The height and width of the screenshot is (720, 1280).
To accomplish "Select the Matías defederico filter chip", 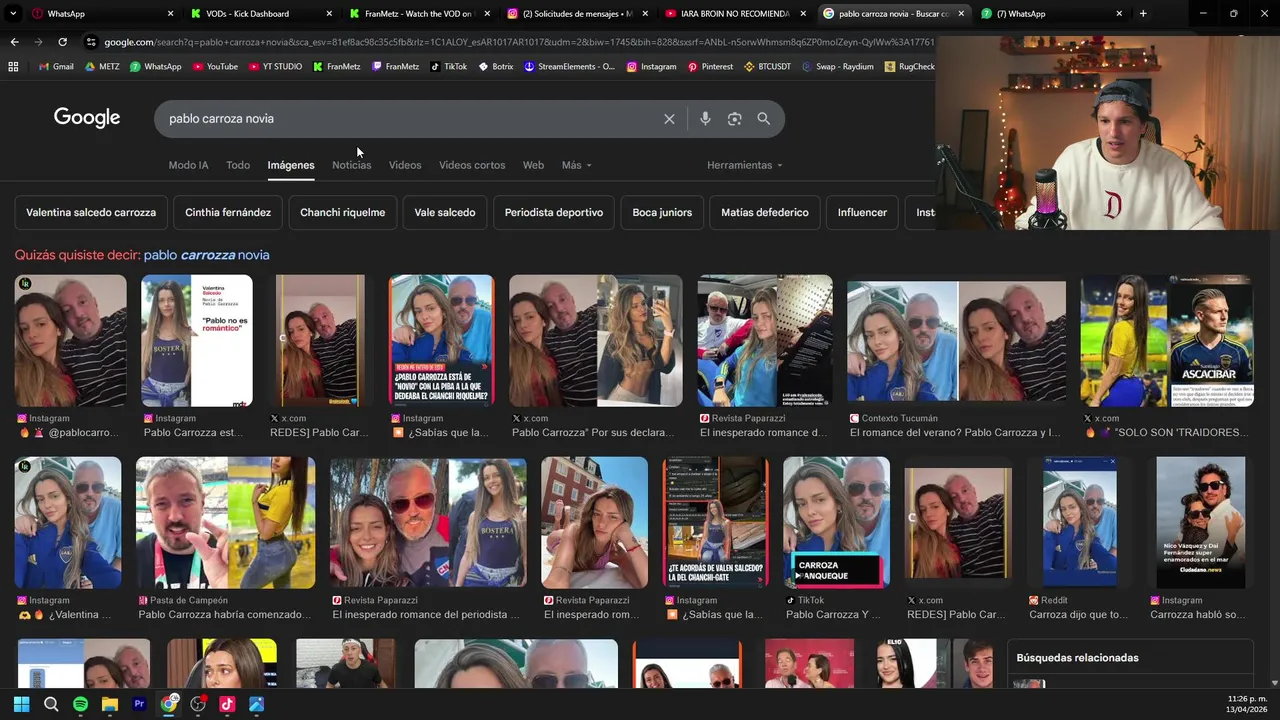I will click(x=765, y=212).
